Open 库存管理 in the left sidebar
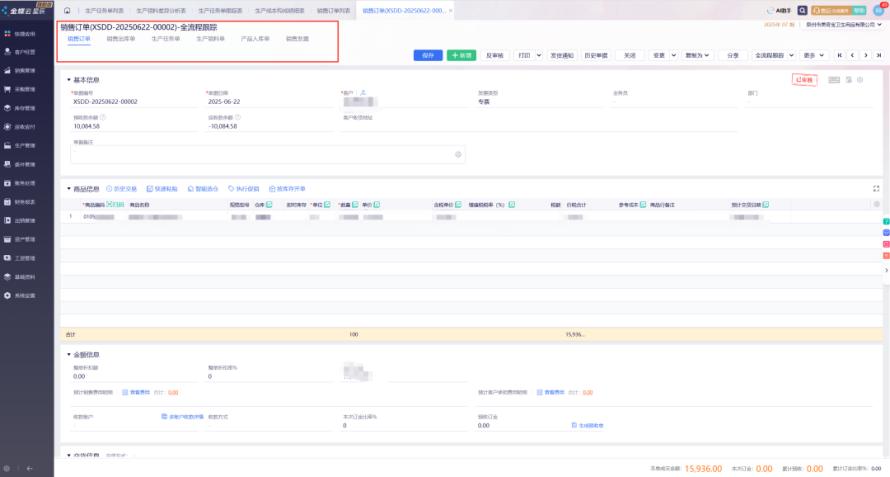Image resolution: width=890 pixels, height=477 pixels. tap(25, 107)
